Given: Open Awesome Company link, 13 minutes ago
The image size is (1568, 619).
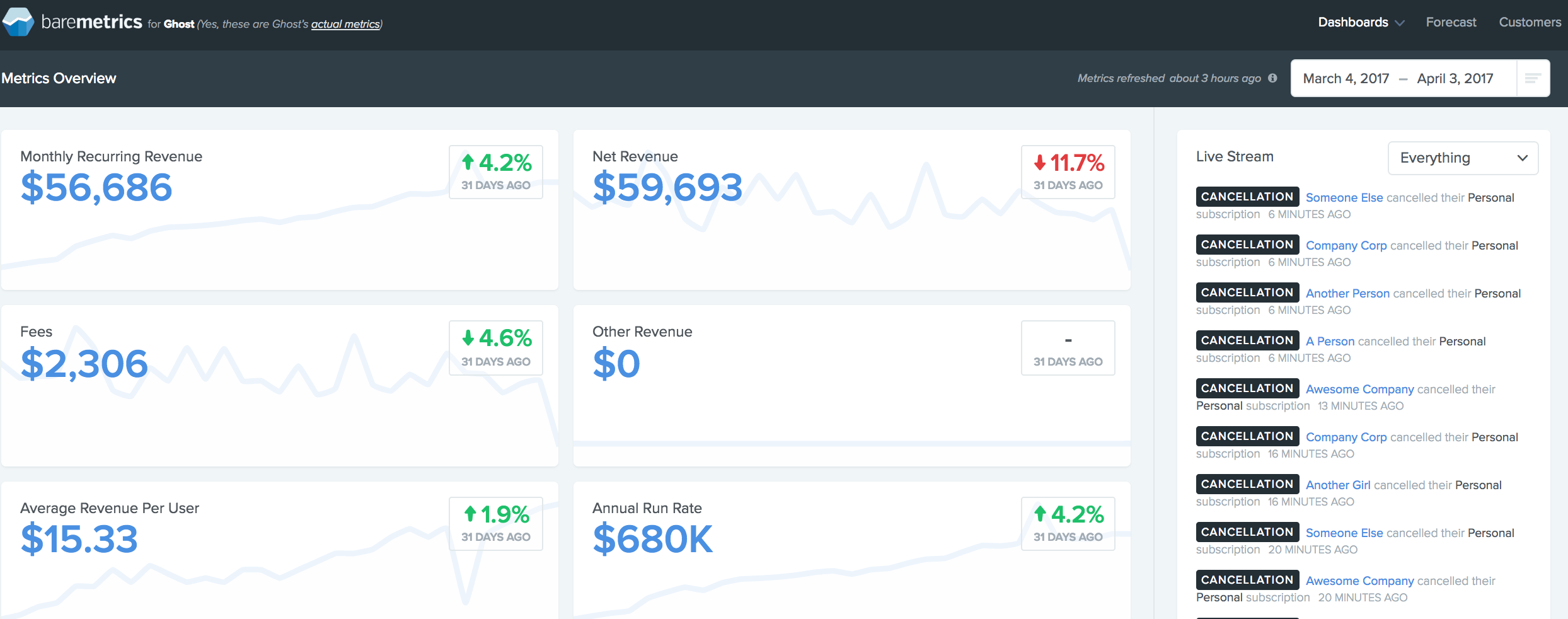Looking at the screenshot, I should point(1359,389).
